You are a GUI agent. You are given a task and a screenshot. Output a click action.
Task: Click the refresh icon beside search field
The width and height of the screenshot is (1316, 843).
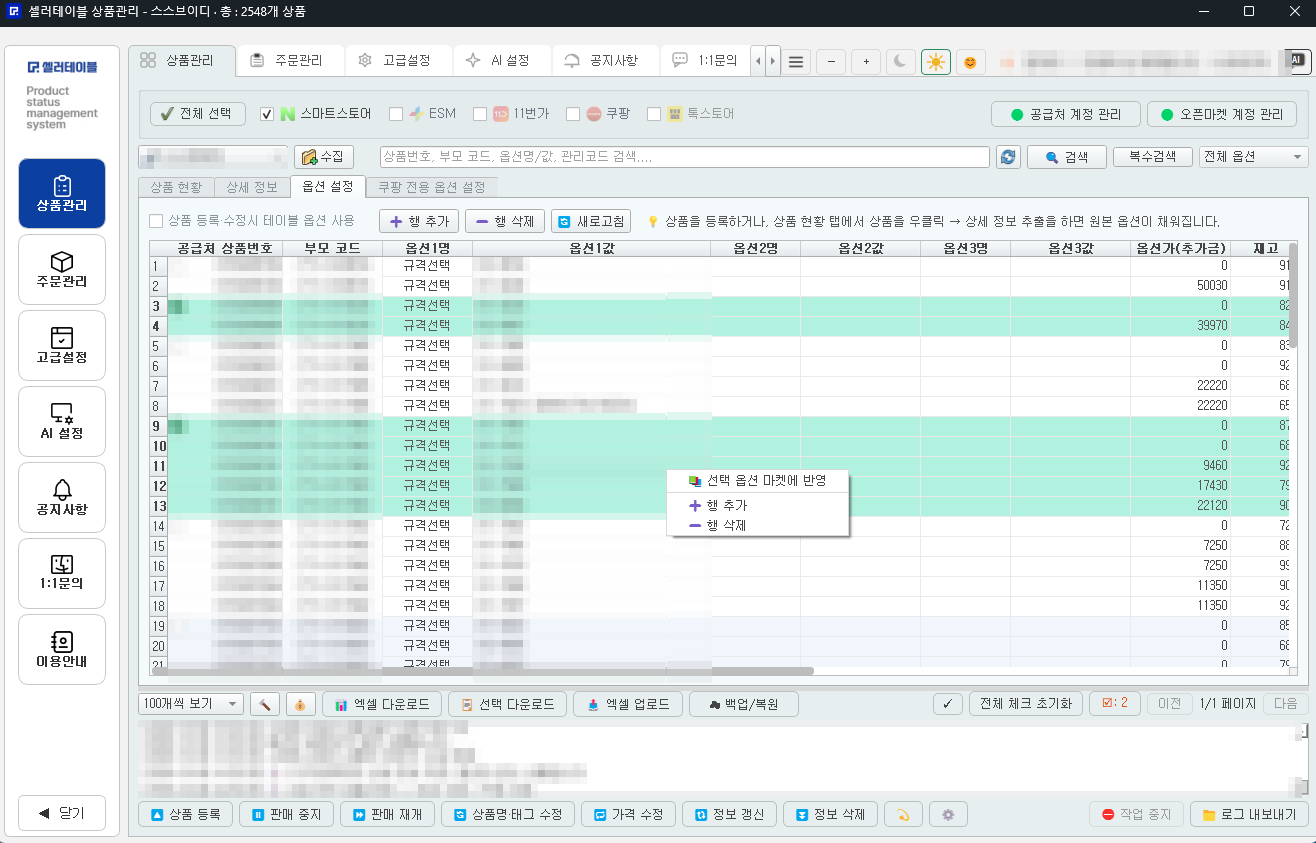[x=1008, y=157]
